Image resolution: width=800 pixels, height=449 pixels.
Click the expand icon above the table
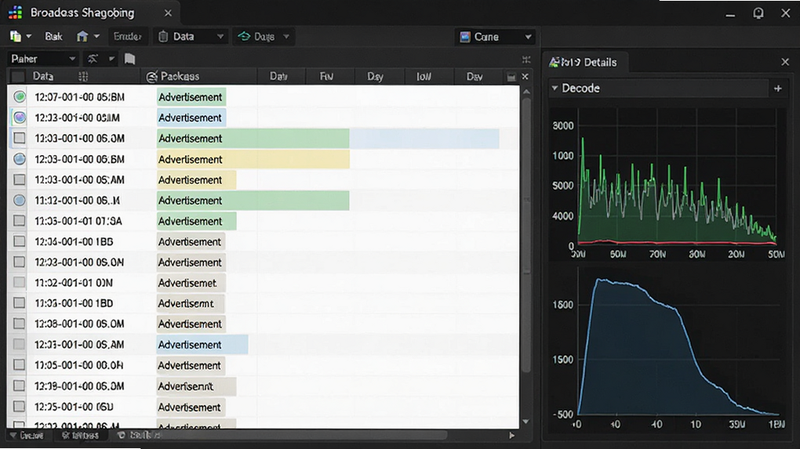pos(526,60)
